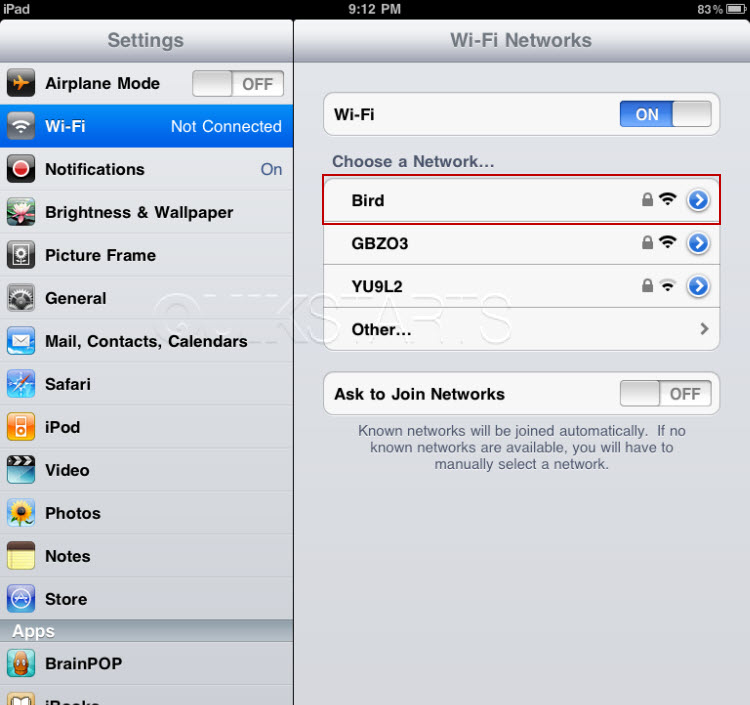Viewport: 750px width, 705px height.
Task: Open details arrow for Bird network
Action: click(x=698, y=200)
